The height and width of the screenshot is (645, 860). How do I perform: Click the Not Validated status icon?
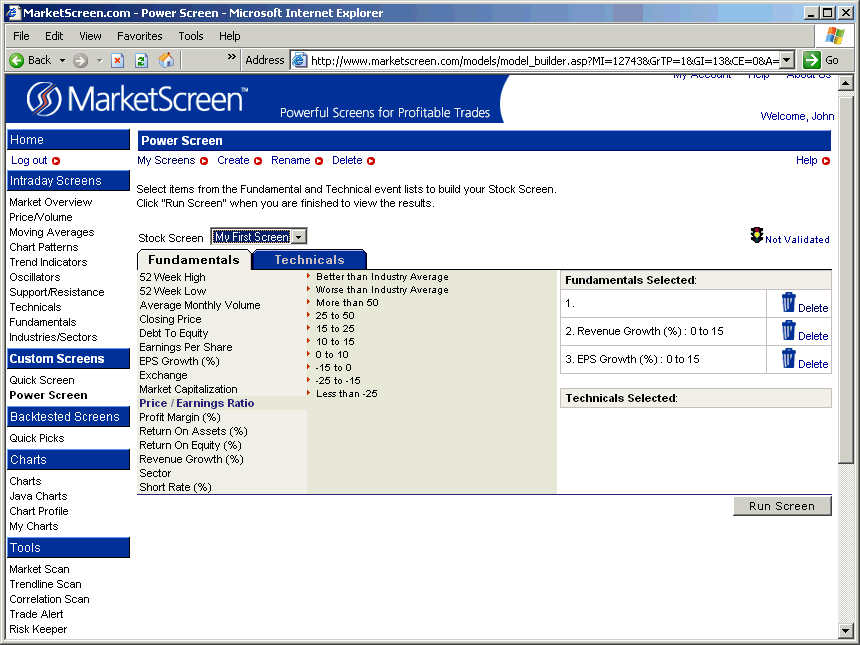coord(757,234)
